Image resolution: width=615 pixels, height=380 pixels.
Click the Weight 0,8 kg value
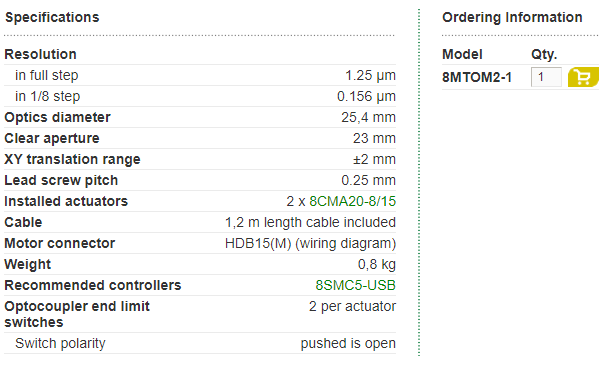[x=377, y=264]
